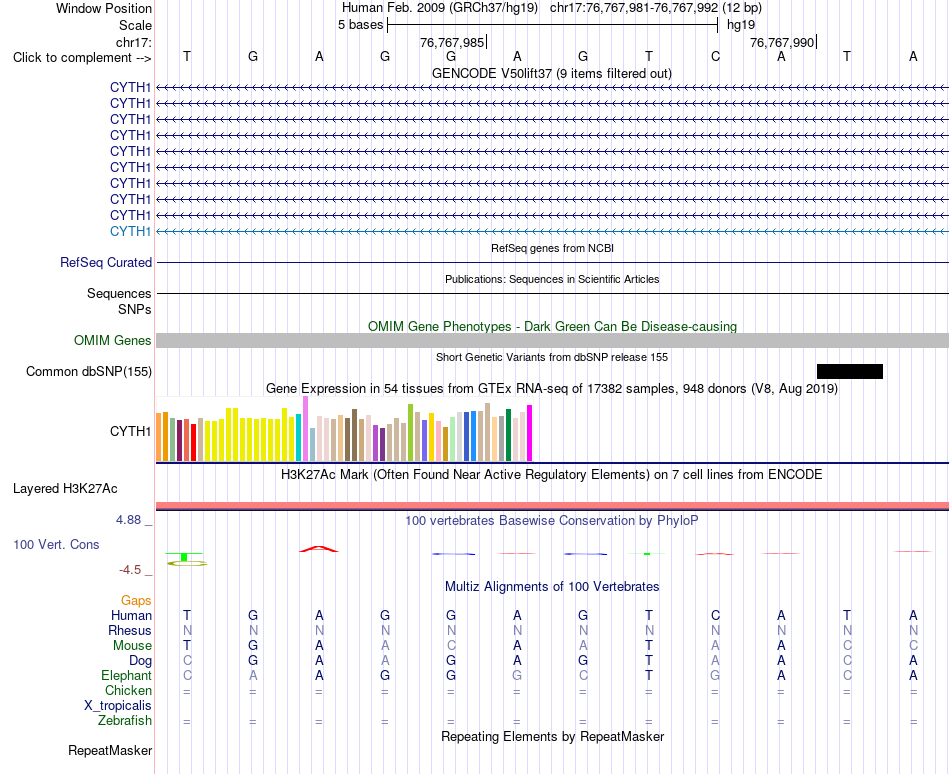Click the tallest violet GTEx expression bar
Image resolution: width=950 pixels, height=774 pixels.
(x=305, y=429)
